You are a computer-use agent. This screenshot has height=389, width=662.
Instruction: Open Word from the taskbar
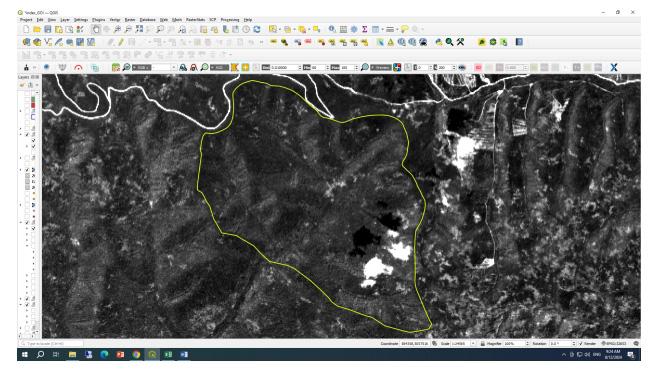pos(184,354)
